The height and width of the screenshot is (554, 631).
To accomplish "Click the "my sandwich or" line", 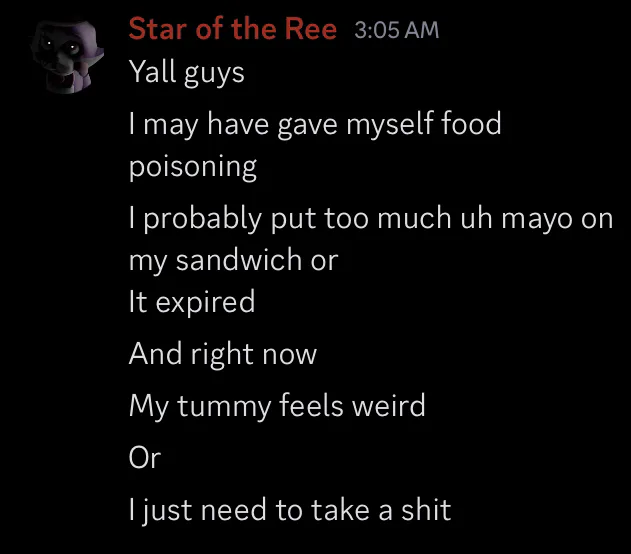I will tap(233, 261).
